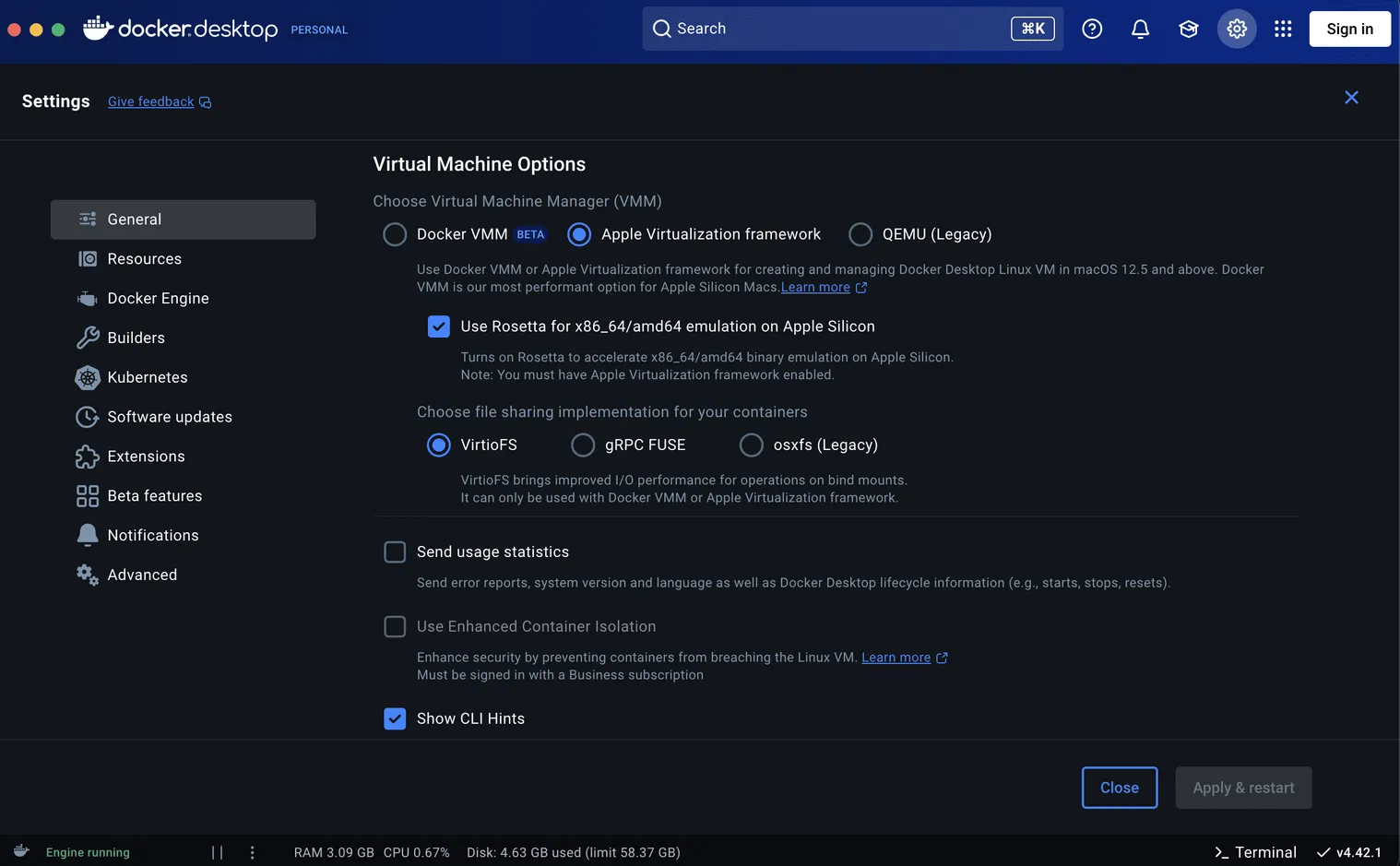Click the Extensions puzzle piece icon

88,457
